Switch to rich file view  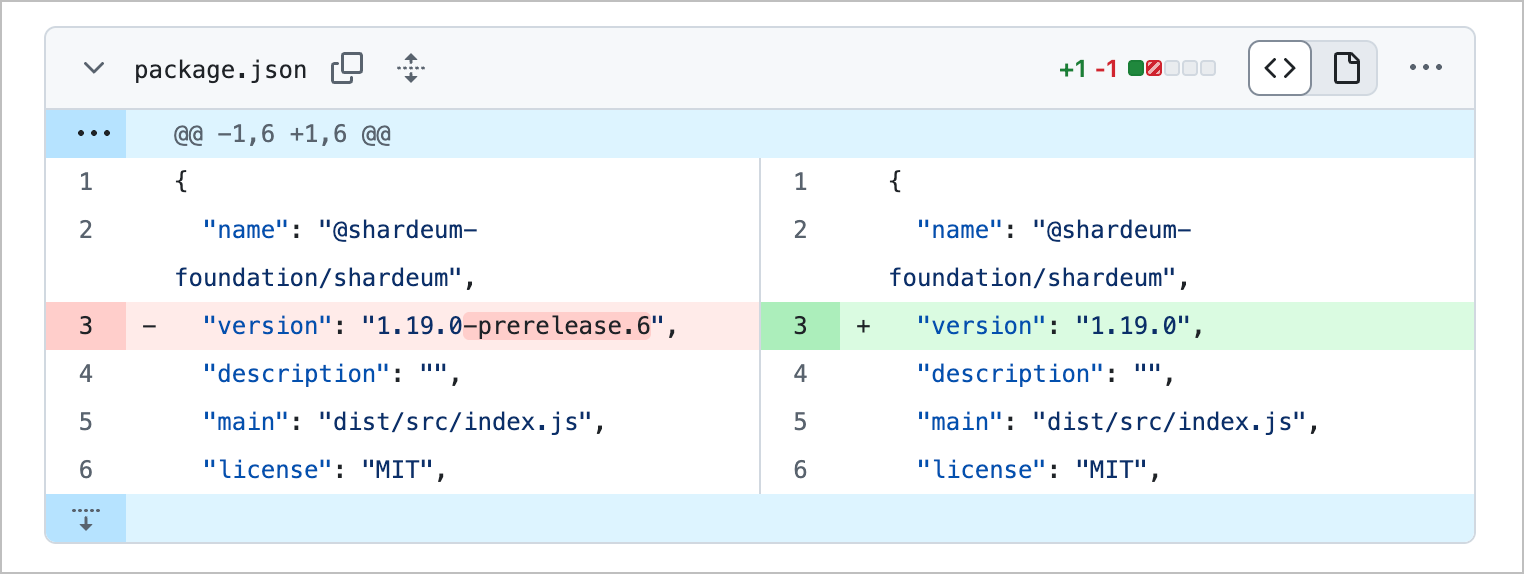[1346, 68]
